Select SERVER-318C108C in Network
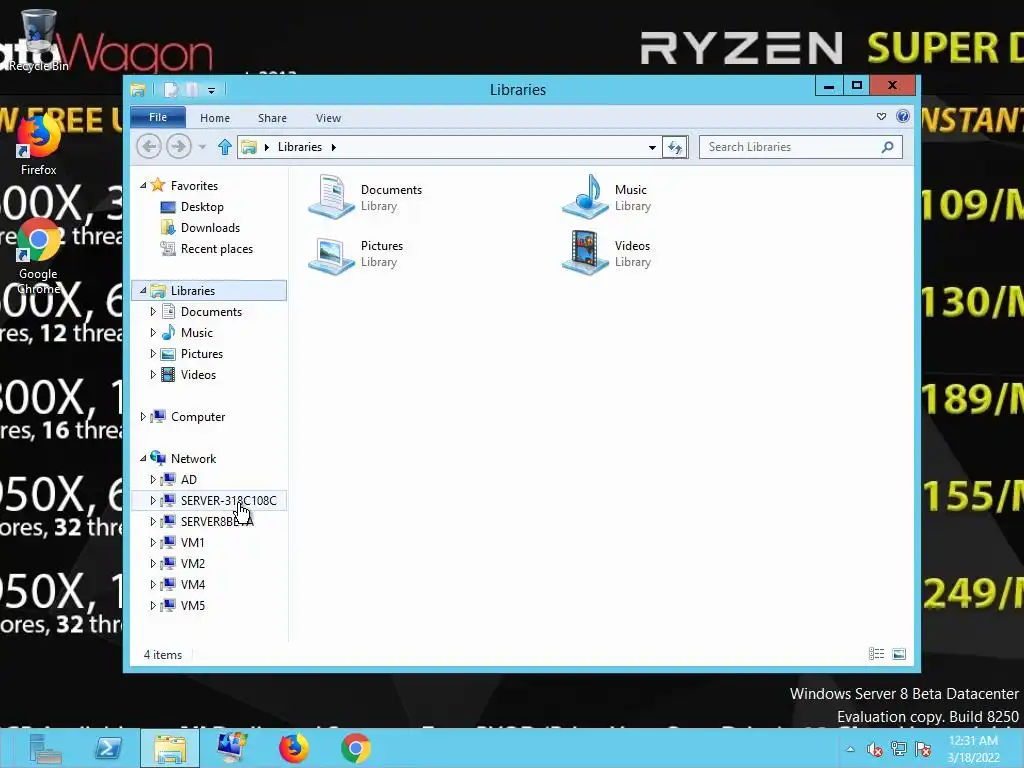Viewport: 1024px width, 768px height. 228,500
